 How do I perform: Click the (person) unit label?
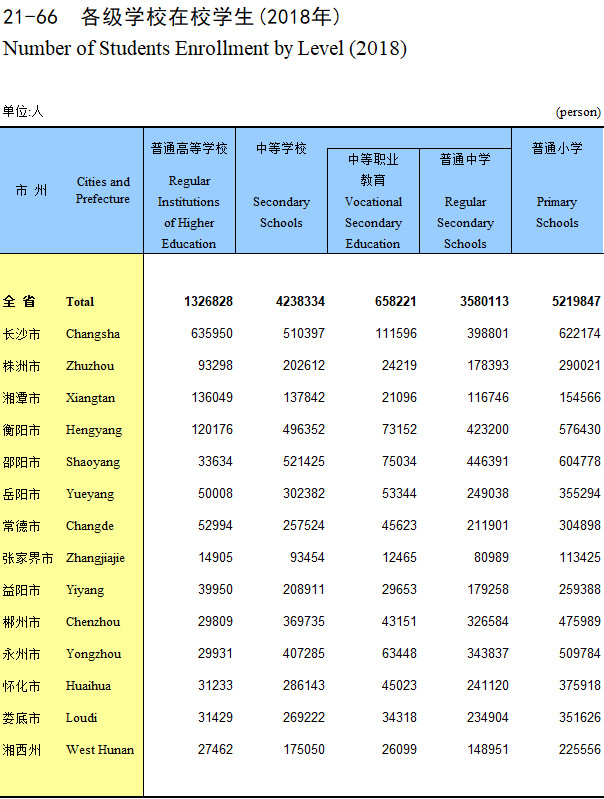tap(578, 112)
